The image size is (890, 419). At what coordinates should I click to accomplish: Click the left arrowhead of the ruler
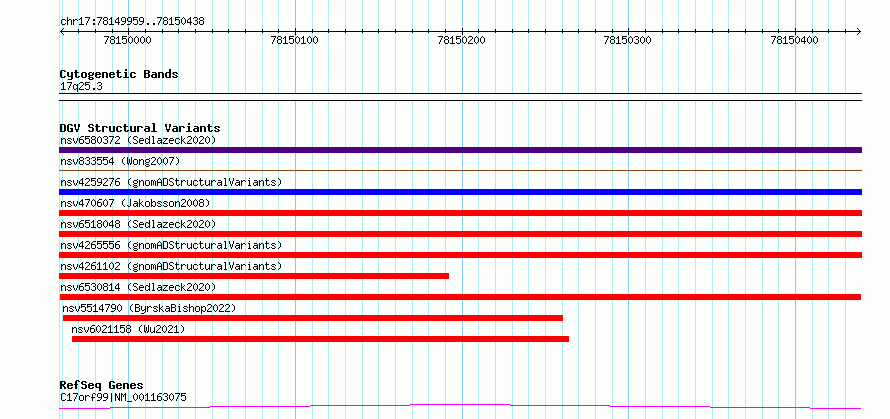pos(62,31)
